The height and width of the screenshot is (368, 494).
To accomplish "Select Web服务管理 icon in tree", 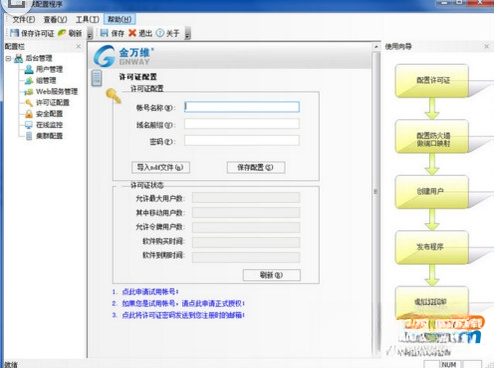I will pyautogui.click(x=29, y=92).
